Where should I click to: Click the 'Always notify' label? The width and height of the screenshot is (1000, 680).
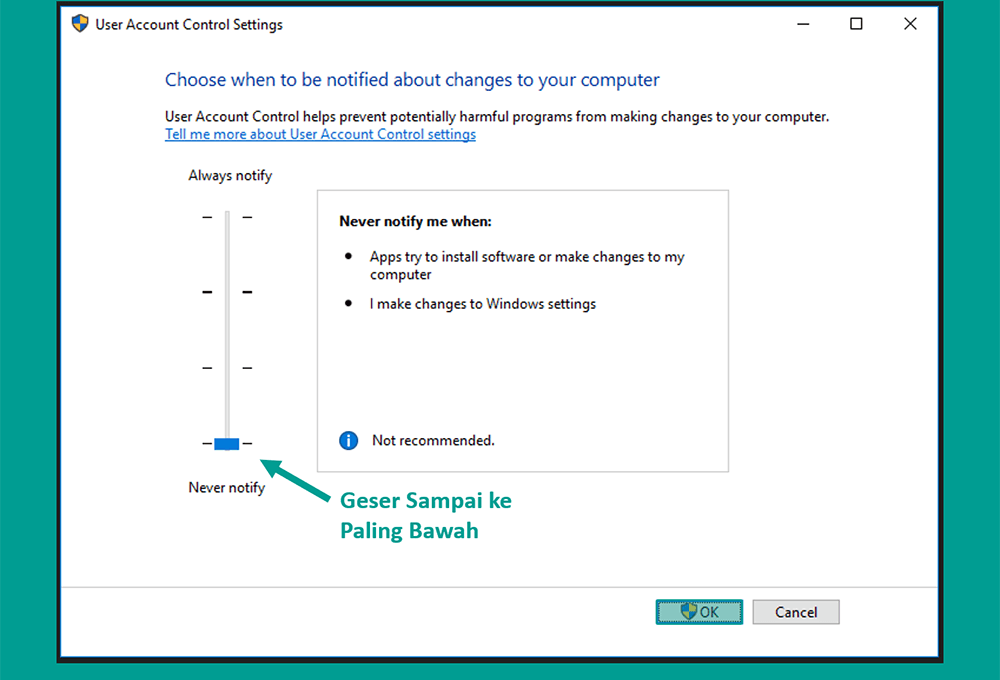click(x=230, y=175)
